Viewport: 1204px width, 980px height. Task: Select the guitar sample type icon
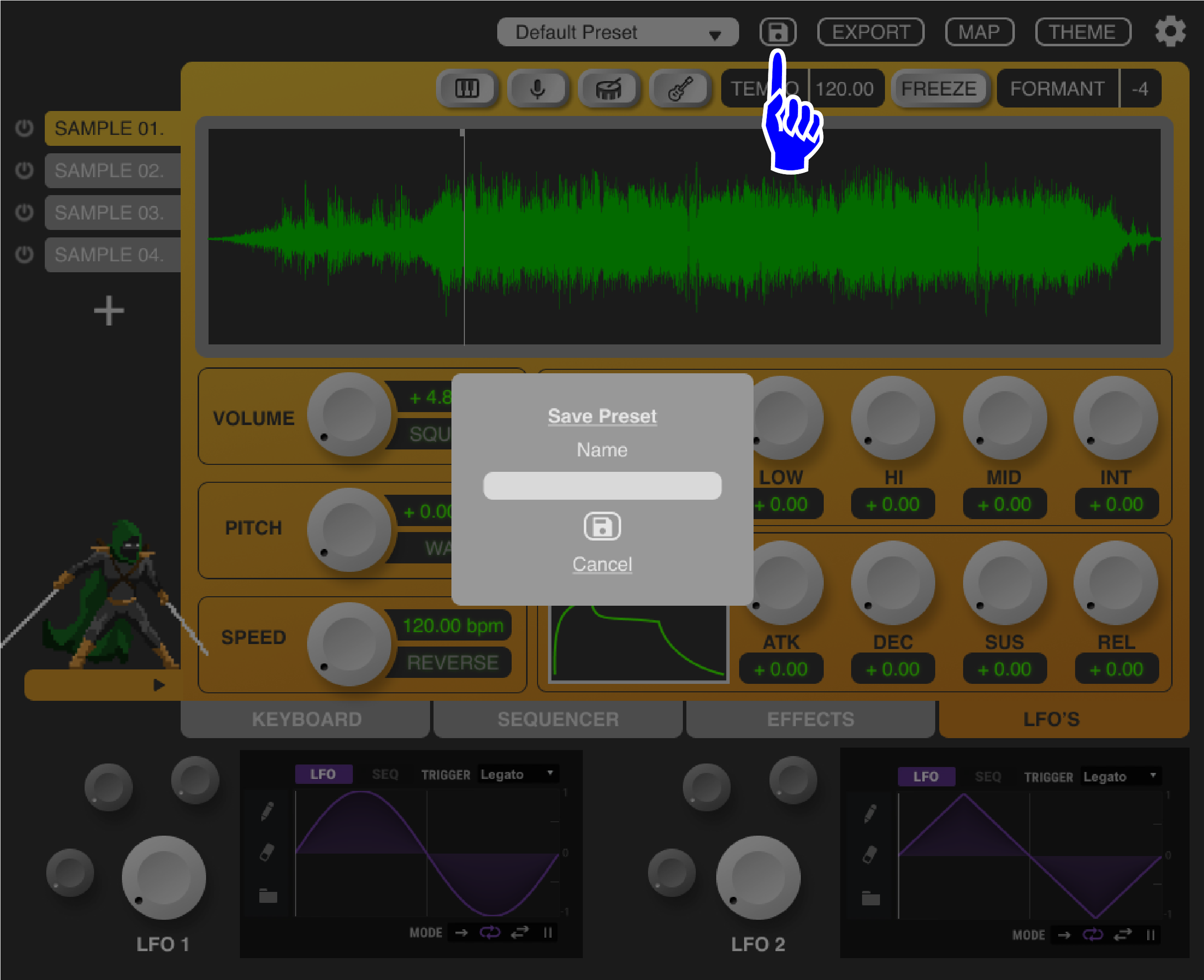pos(681,88)
